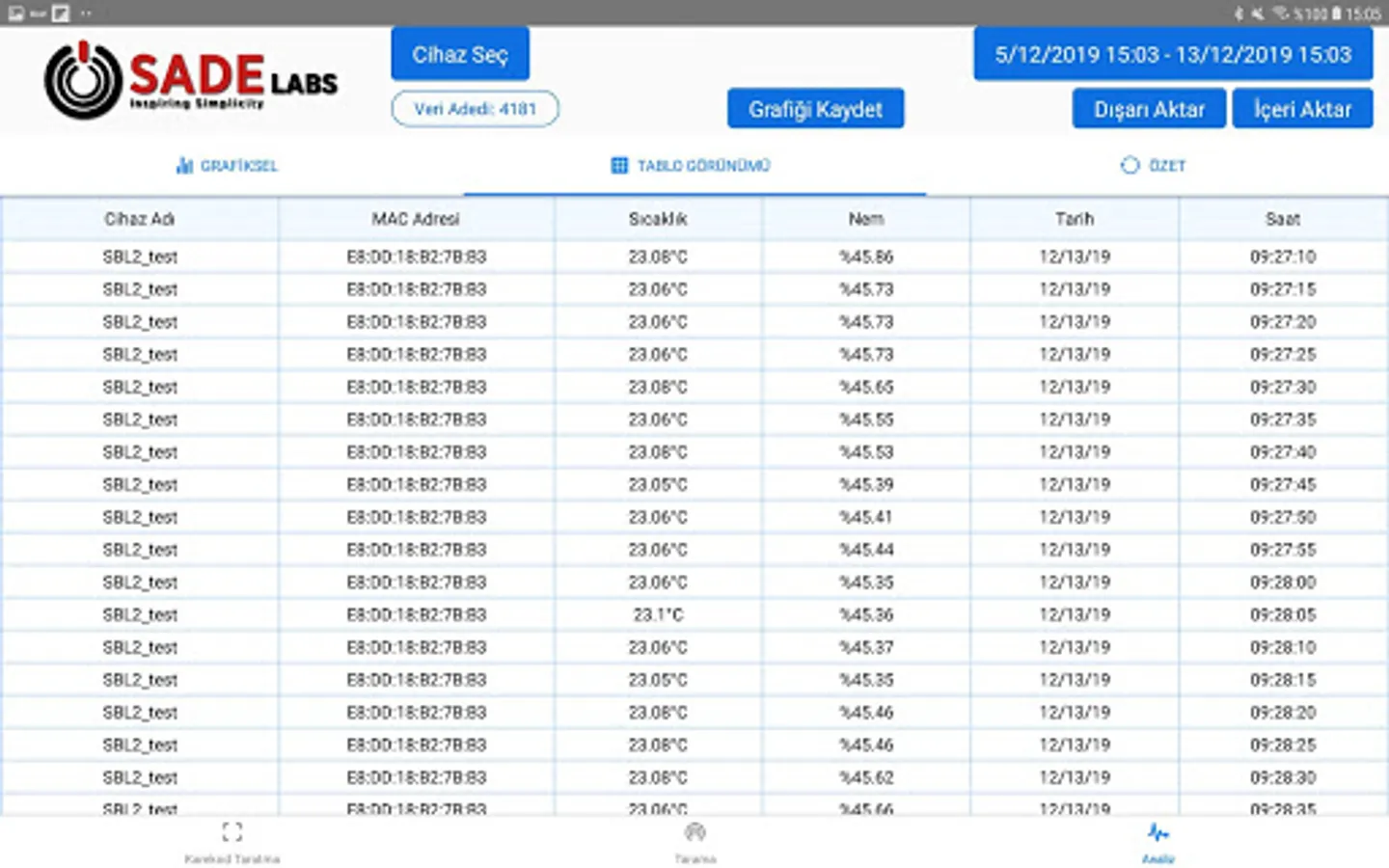Click the Tarih column header
Viewport: 1389px width, 868px height.
point(1075,219)
